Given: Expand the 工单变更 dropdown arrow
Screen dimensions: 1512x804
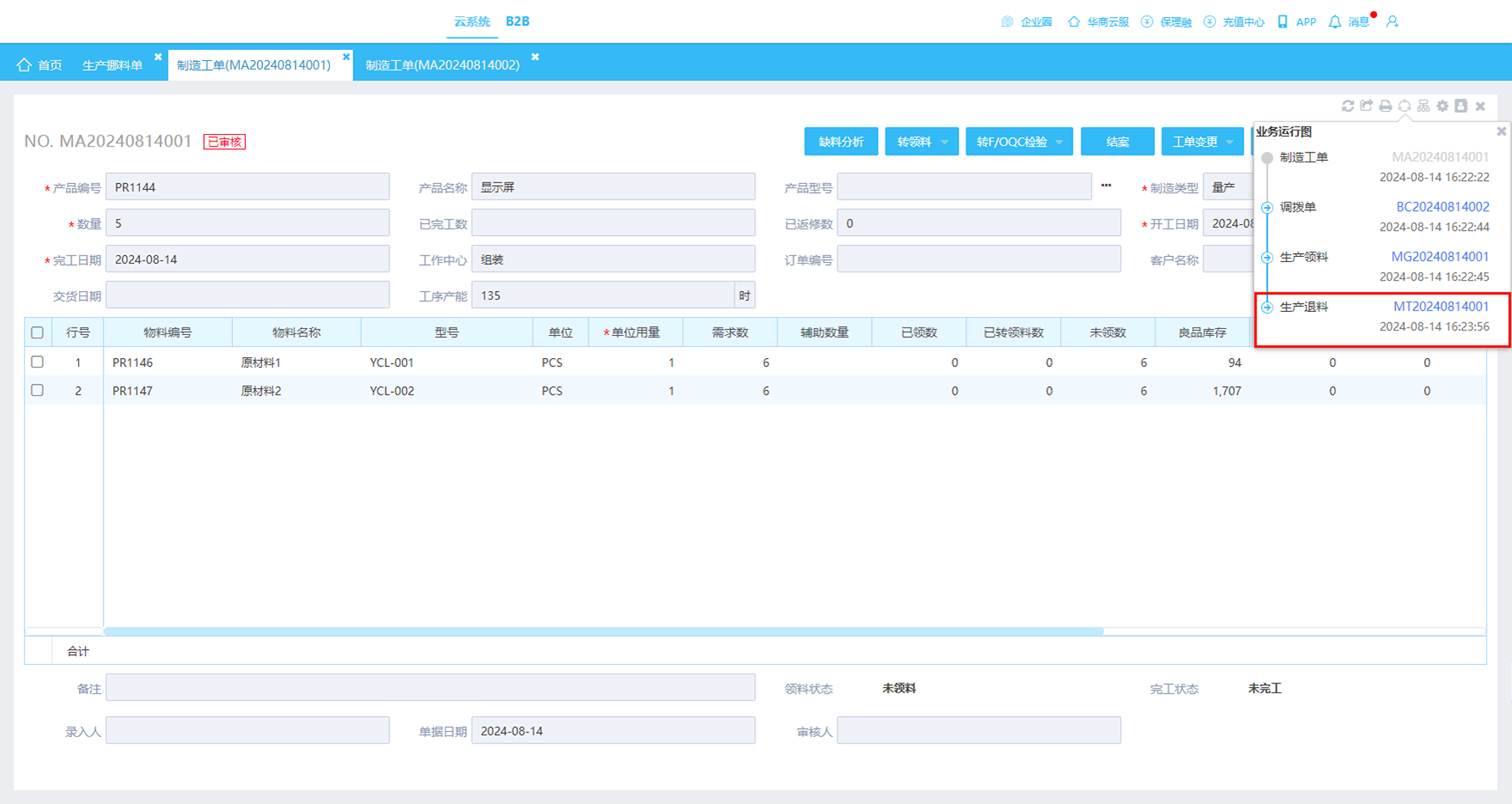Looking at the screenshot, I should (x=1230, y=141).
